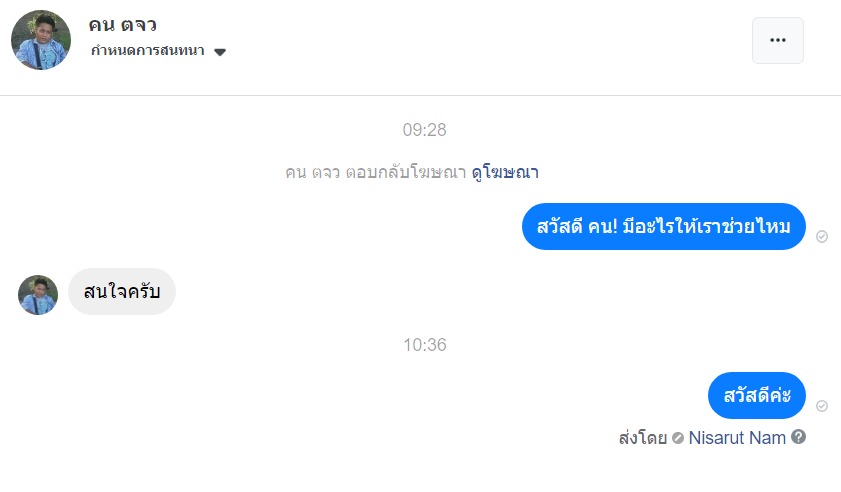Image resolution: width=841 pixels, height=492 pixels.
Task: Click the horizontal divider below the header
Action: 420,96
